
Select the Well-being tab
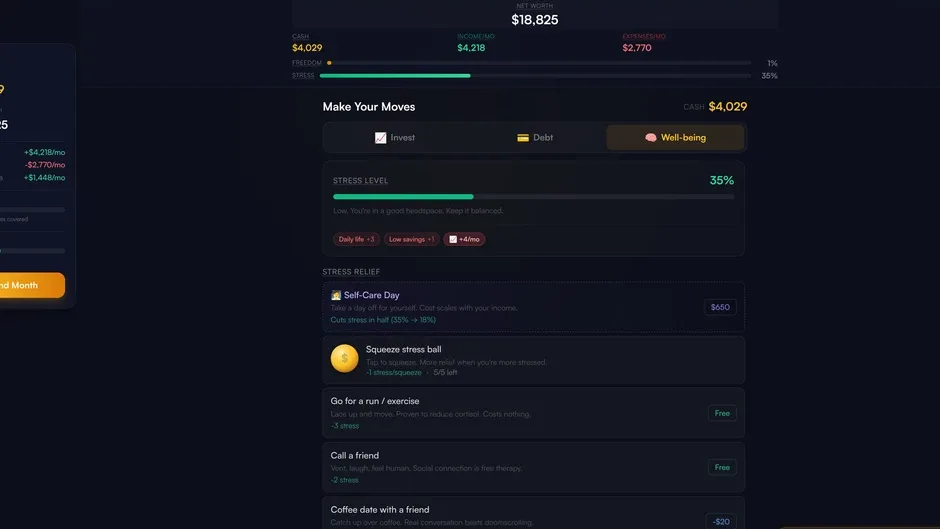click(x=675, y=138)
